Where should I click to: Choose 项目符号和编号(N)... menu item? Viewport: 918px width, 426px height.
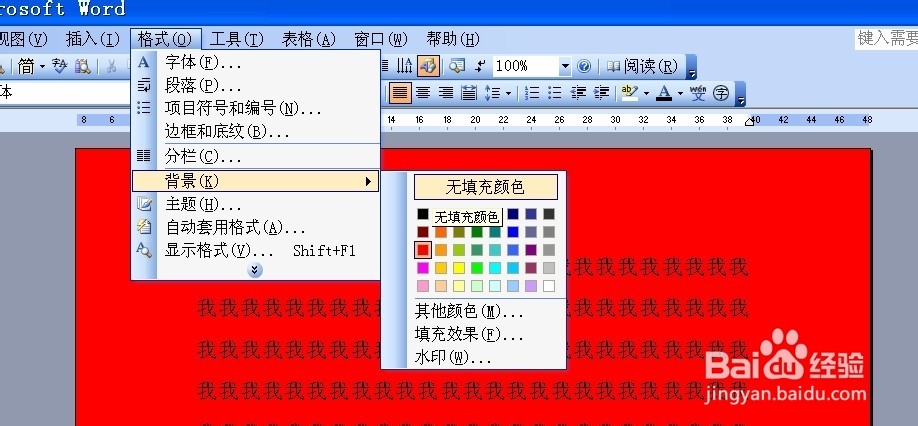pyautogui.click(x=255, y=108)
